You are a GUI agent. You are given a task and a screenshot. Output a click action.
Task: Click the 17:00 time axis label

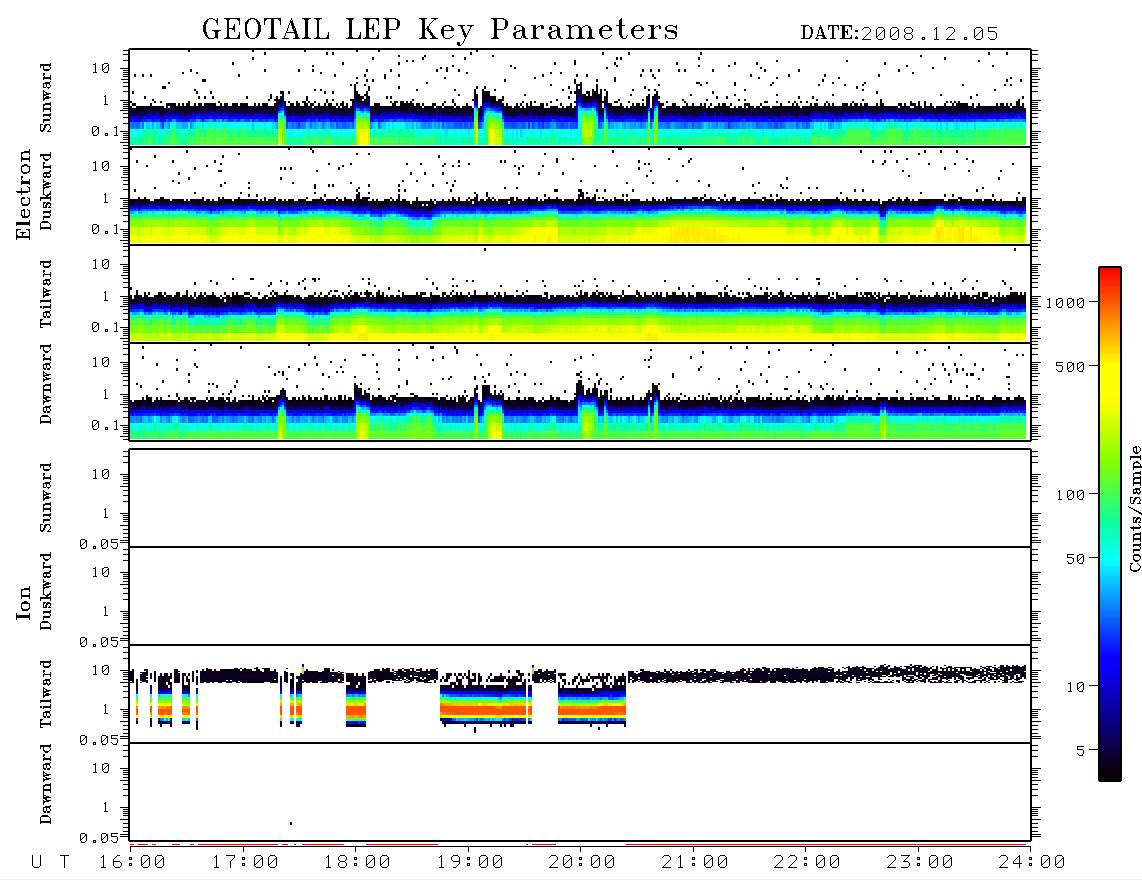(245, 863)
